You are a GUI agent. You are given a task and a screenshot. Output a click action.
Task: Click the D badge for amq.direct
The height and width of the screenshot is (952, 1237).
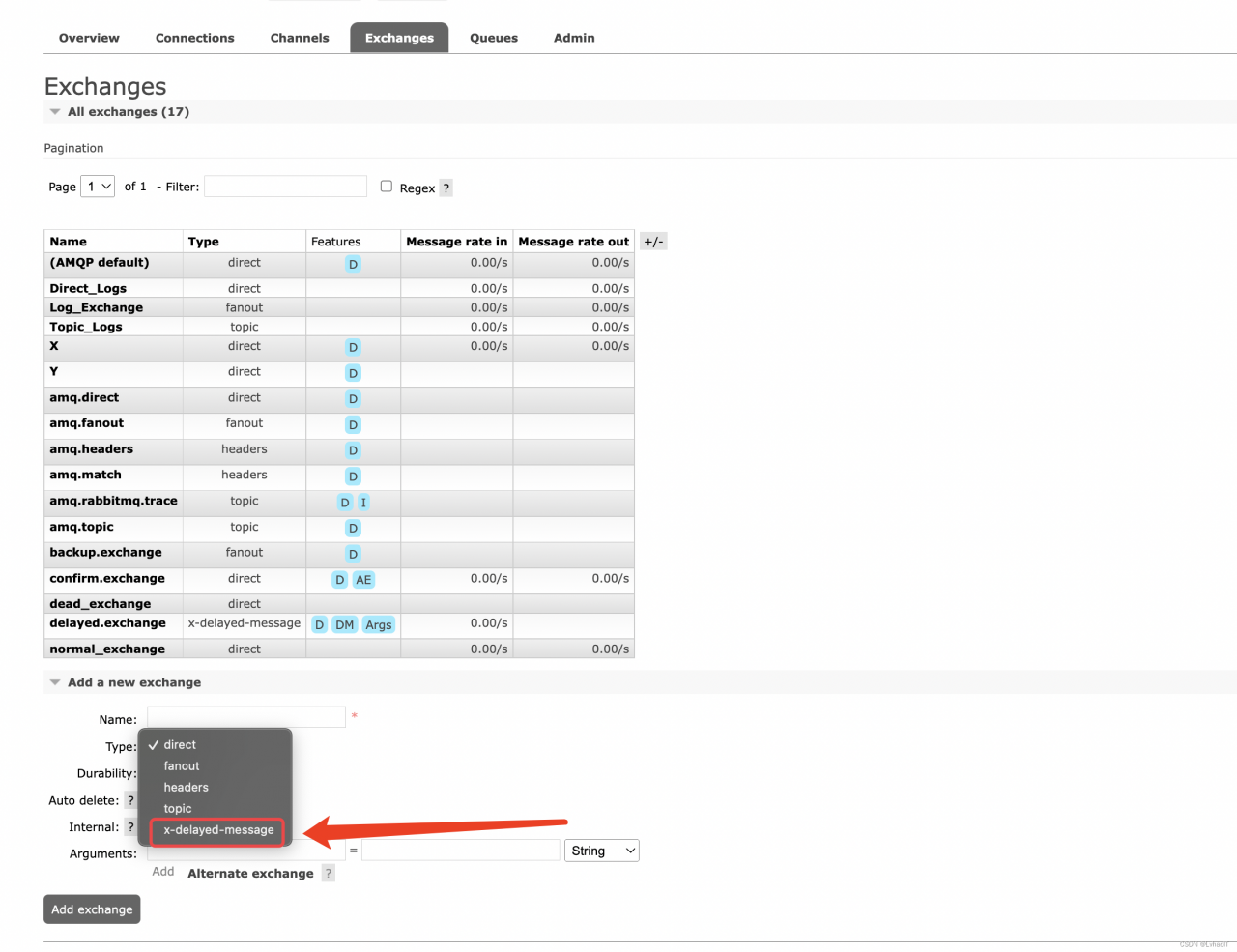(353, 399)
